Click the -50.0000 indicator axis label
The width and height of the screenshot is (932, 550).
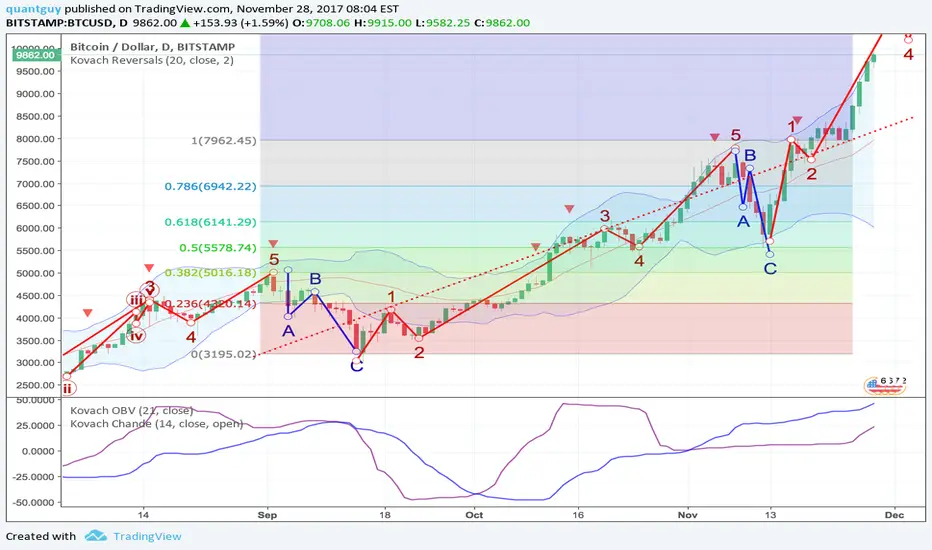[34, 502]
